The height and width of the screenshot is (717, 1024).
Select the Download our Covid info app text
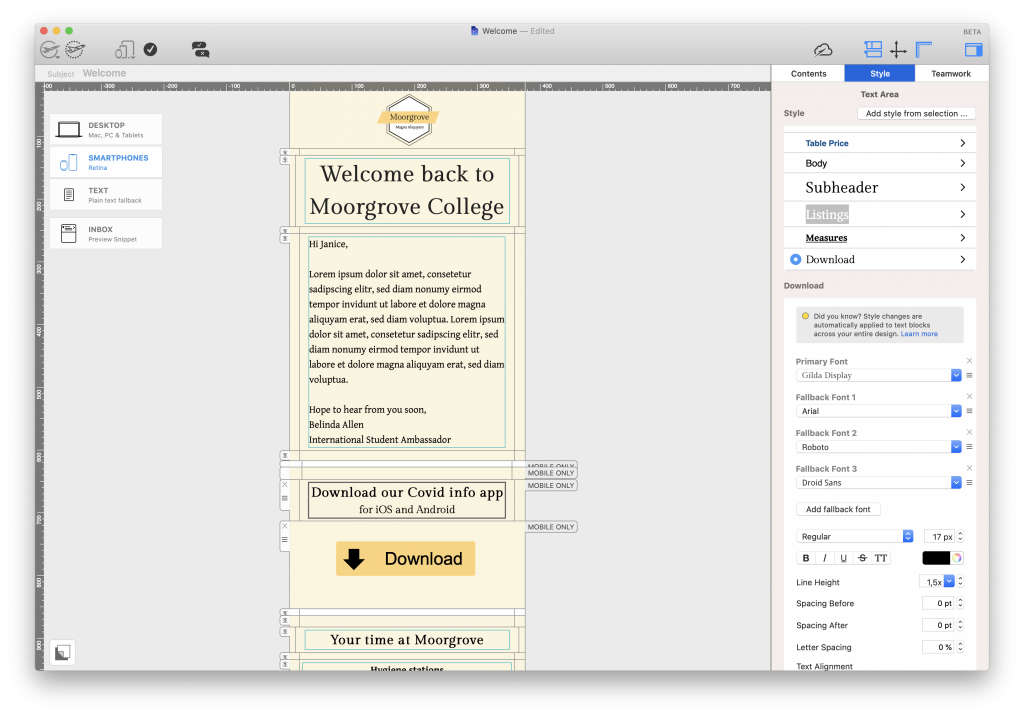click(x=407, y=492)
